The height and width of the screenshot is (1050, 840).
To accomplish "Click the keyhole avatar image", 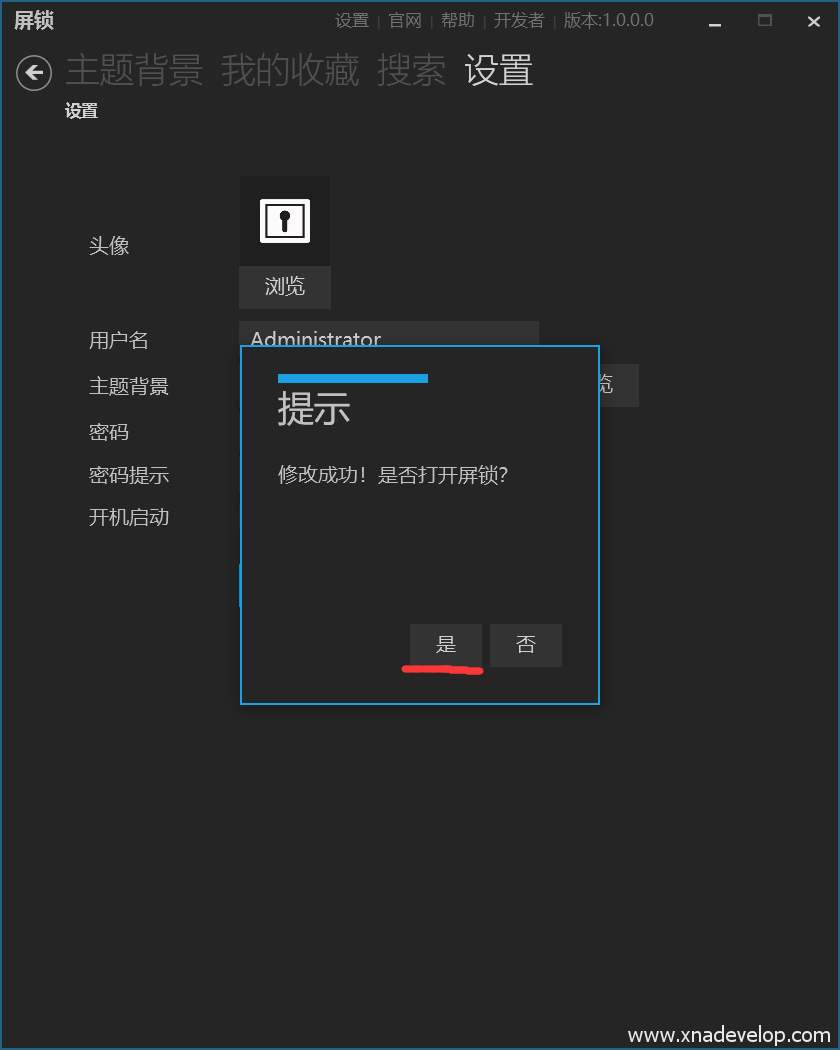I will (285, 221).
